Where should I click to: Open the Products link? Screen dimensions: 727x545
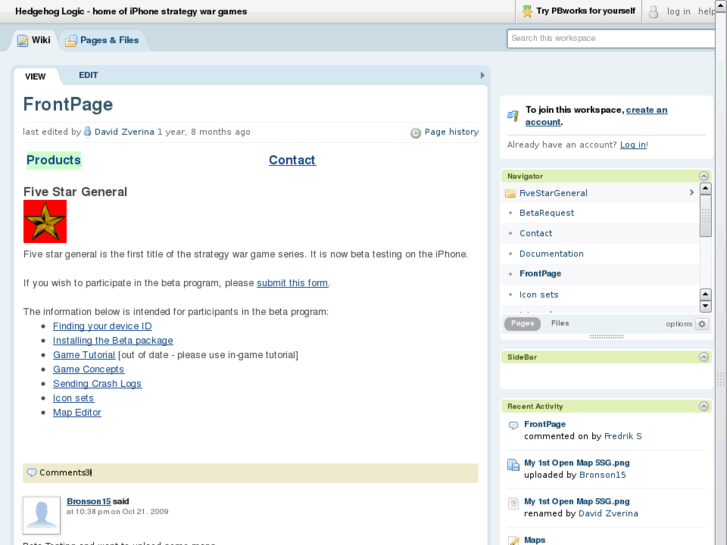53,160
